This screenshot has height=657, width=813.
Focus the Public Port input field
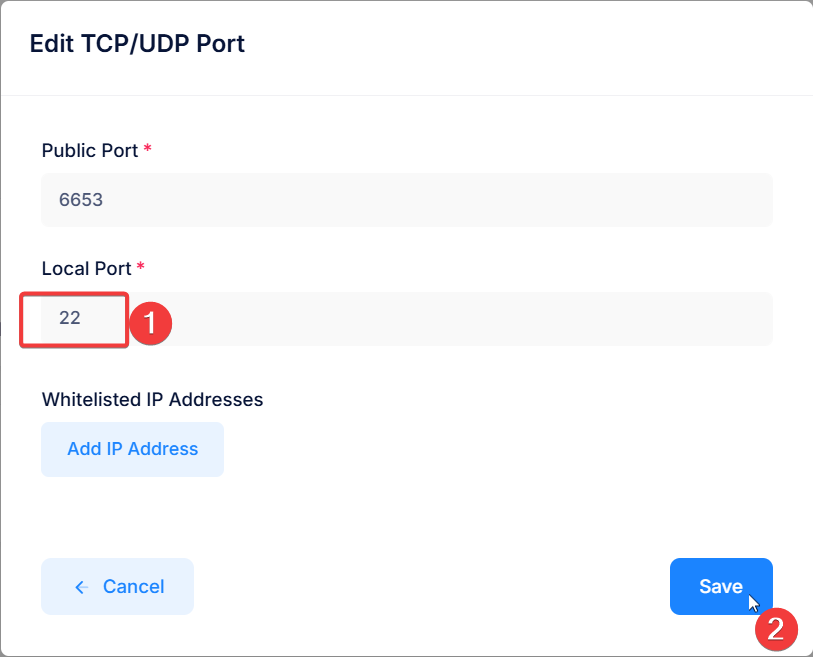tap(406, 200)
